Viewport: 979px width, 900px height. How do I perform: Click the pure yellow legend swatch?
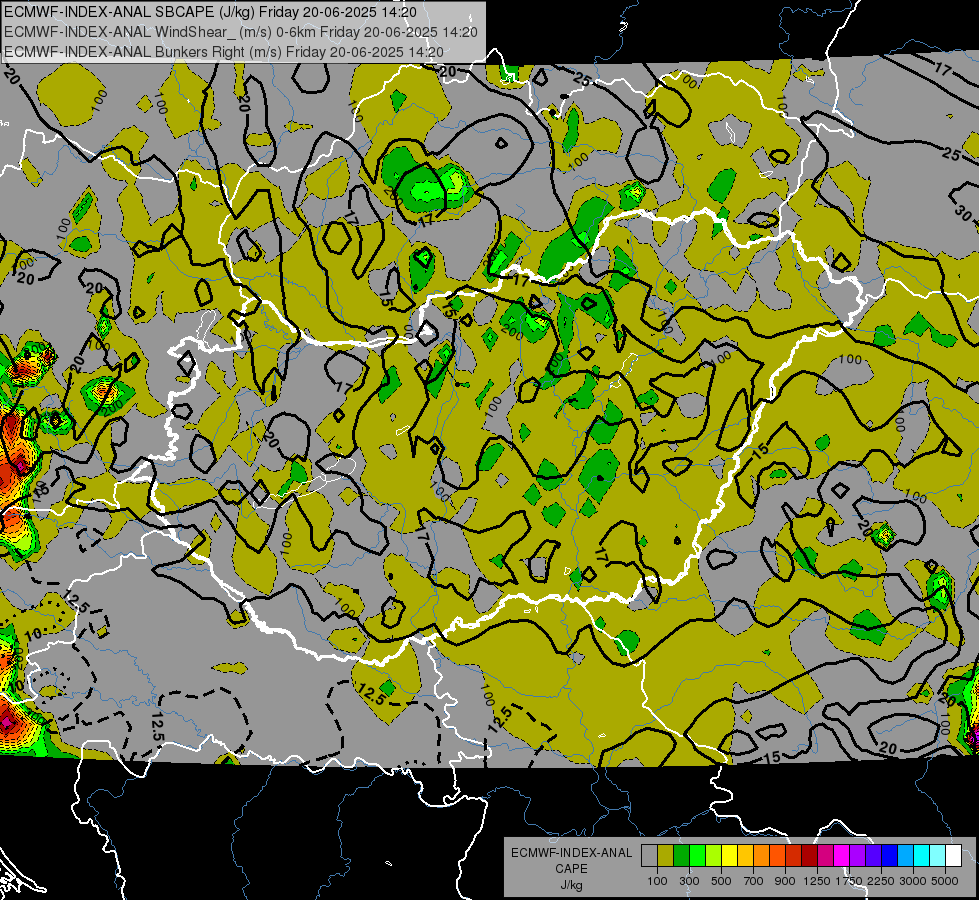[729, 855]
